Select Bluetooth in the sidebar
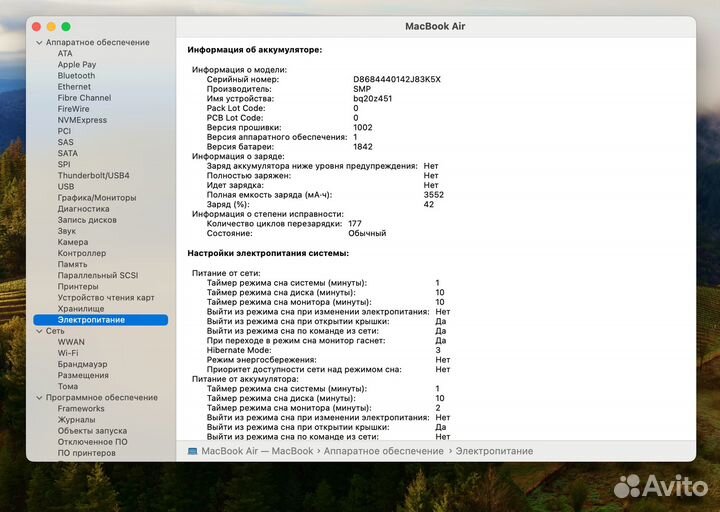The height and width of the screenshot is (512, 720). tap(76, 76)
